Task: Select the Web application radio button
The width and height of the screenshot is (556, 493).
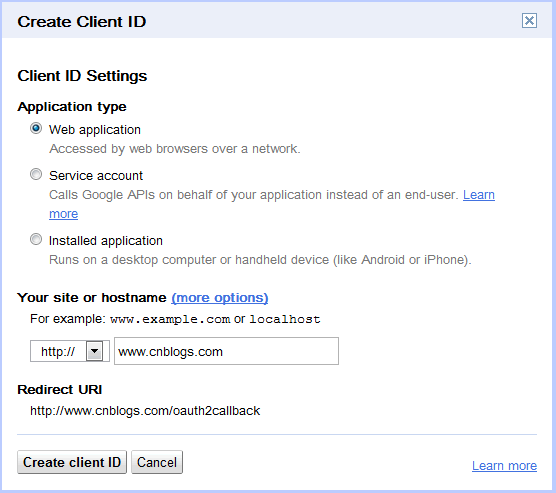Action: [36, 128]
